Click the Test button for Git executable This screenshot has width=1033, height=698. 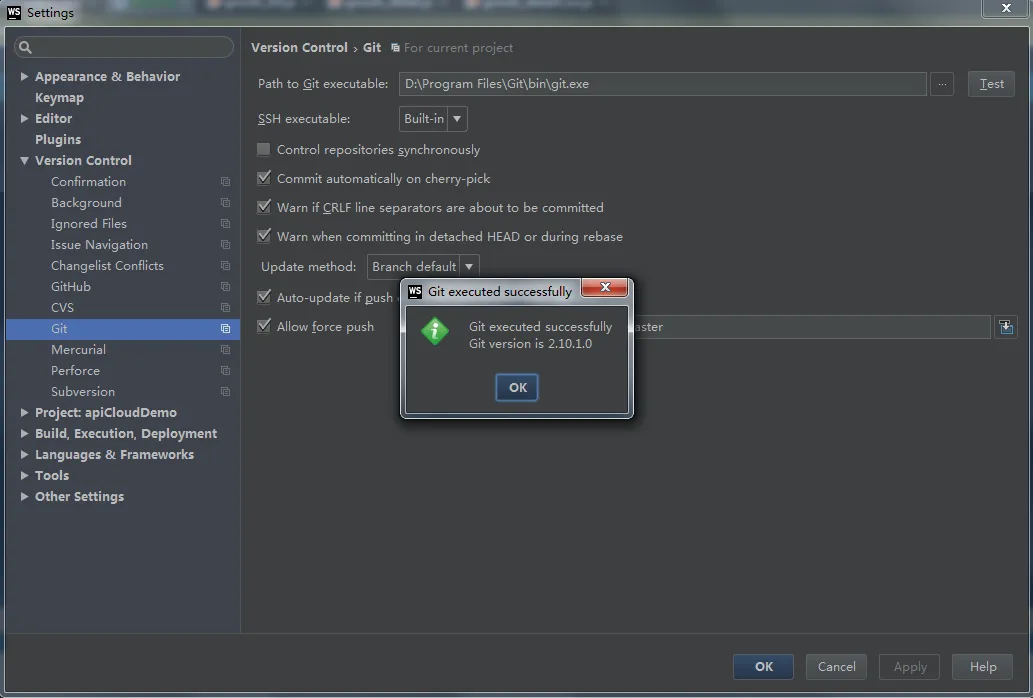991,84
